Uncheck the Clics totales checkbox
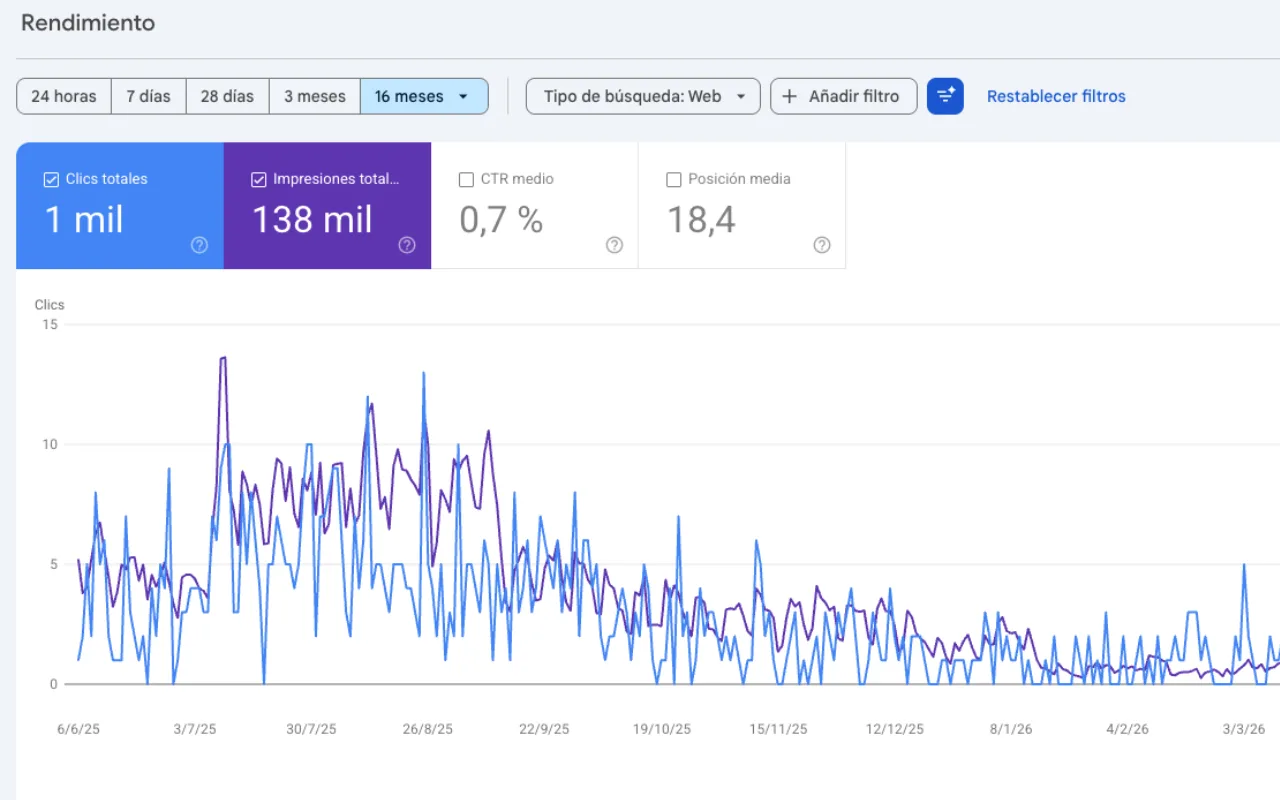 tap(51, 180)
